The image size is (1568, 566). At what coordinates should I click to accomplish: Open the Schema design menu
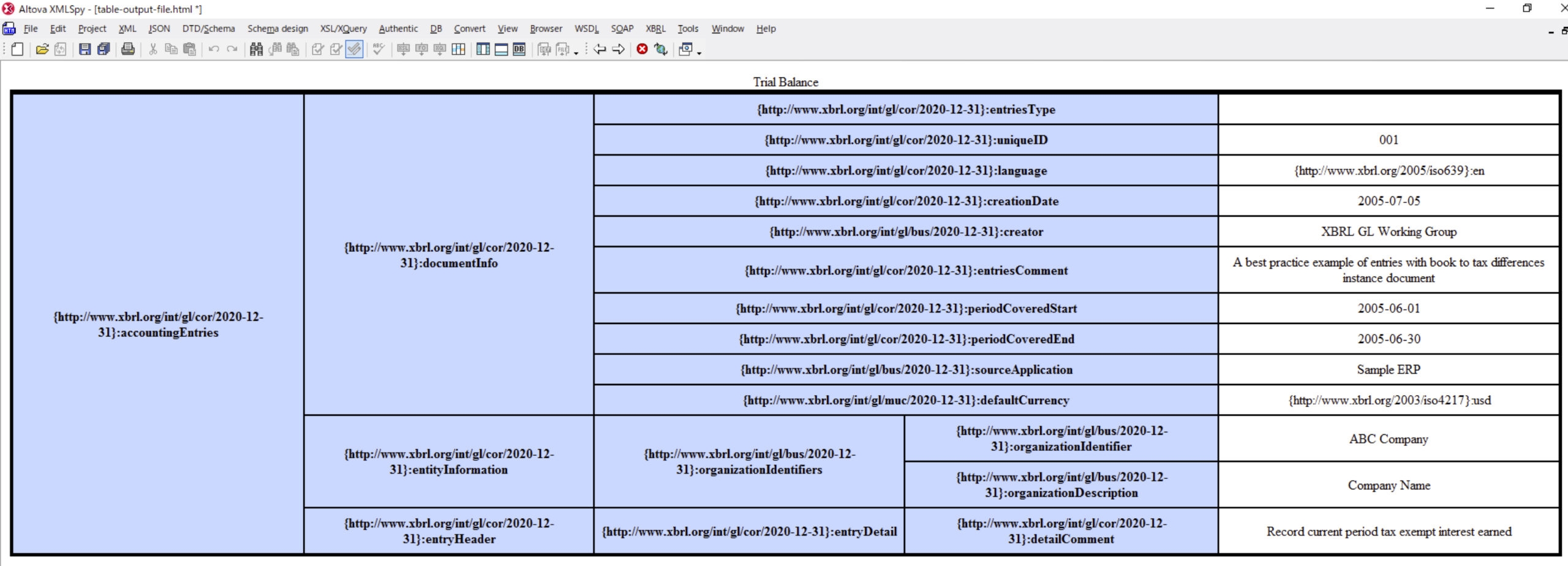pos(277,29)
